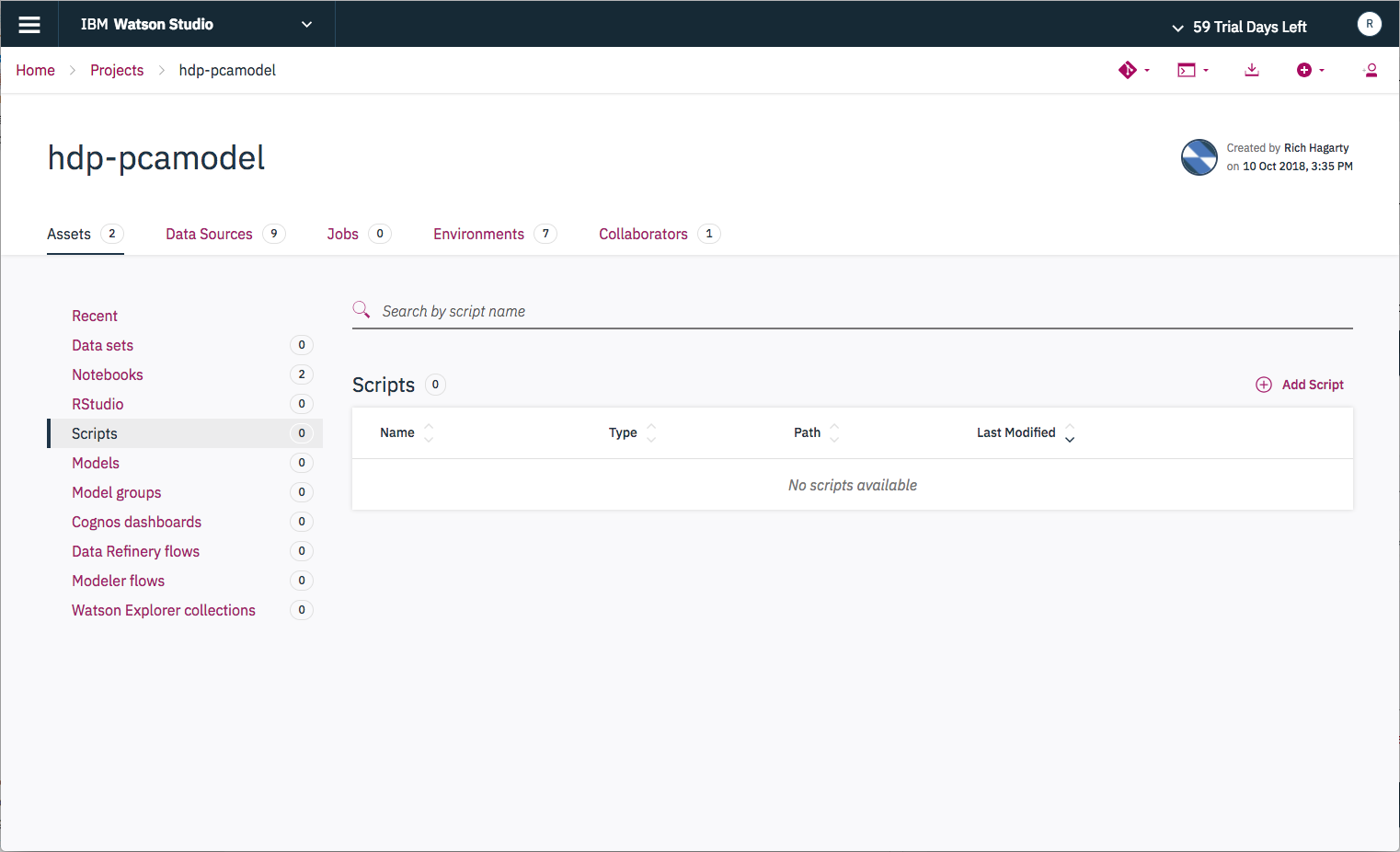Click the collaborator person icon

point(1371,70)
